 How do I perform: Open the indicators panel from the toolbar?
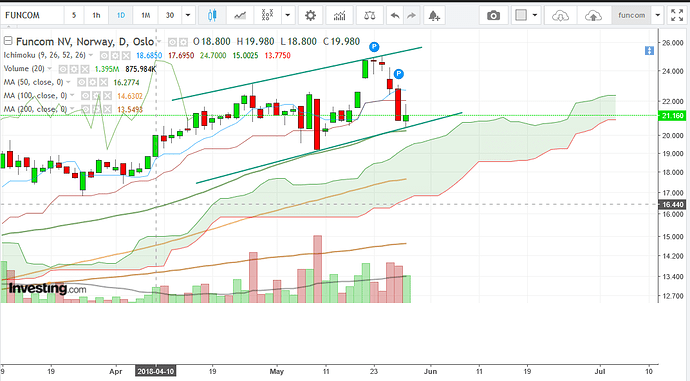tap(339, 15)
